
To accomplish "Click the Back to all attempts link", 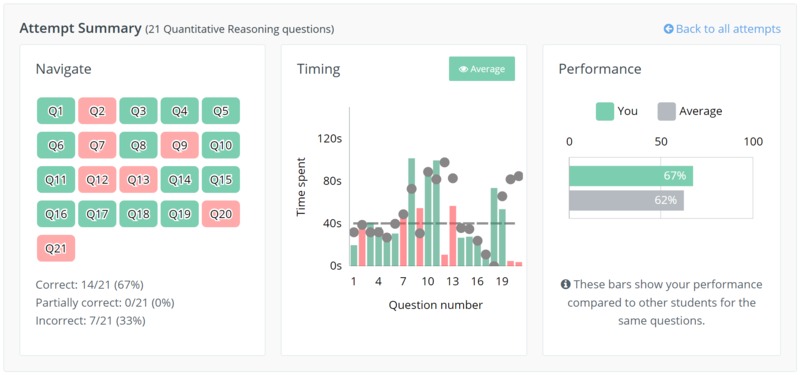I will click(x=722, y=29).
